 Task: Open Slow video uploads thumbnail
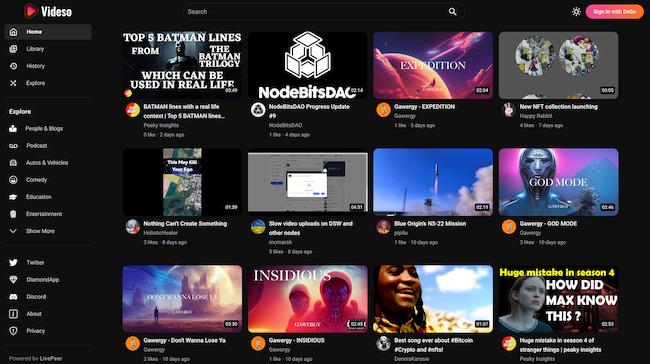tap(308, 182)
